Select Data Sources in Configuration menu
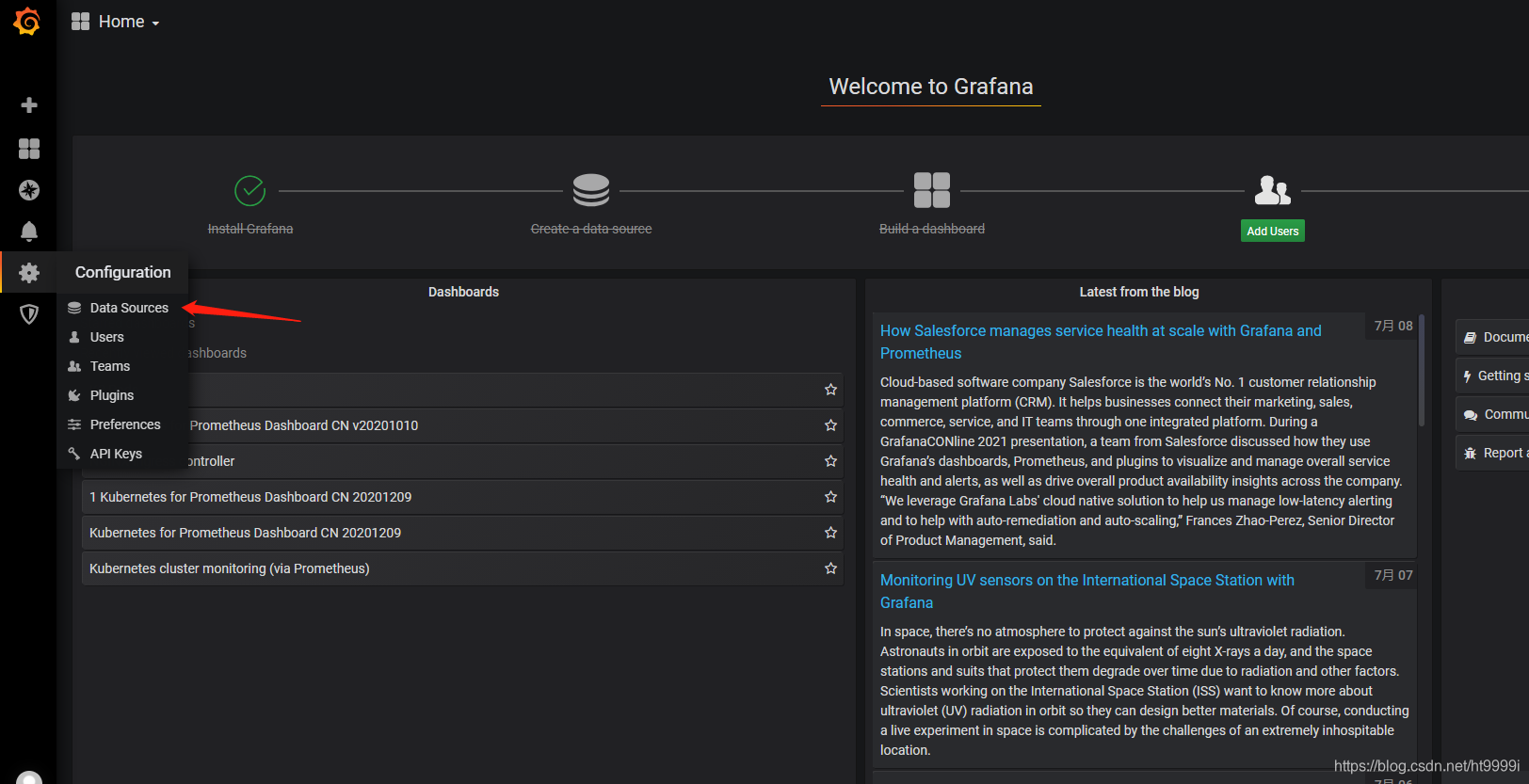The image size is (1529, 784). pyautogui.click(x=129, y=308)
